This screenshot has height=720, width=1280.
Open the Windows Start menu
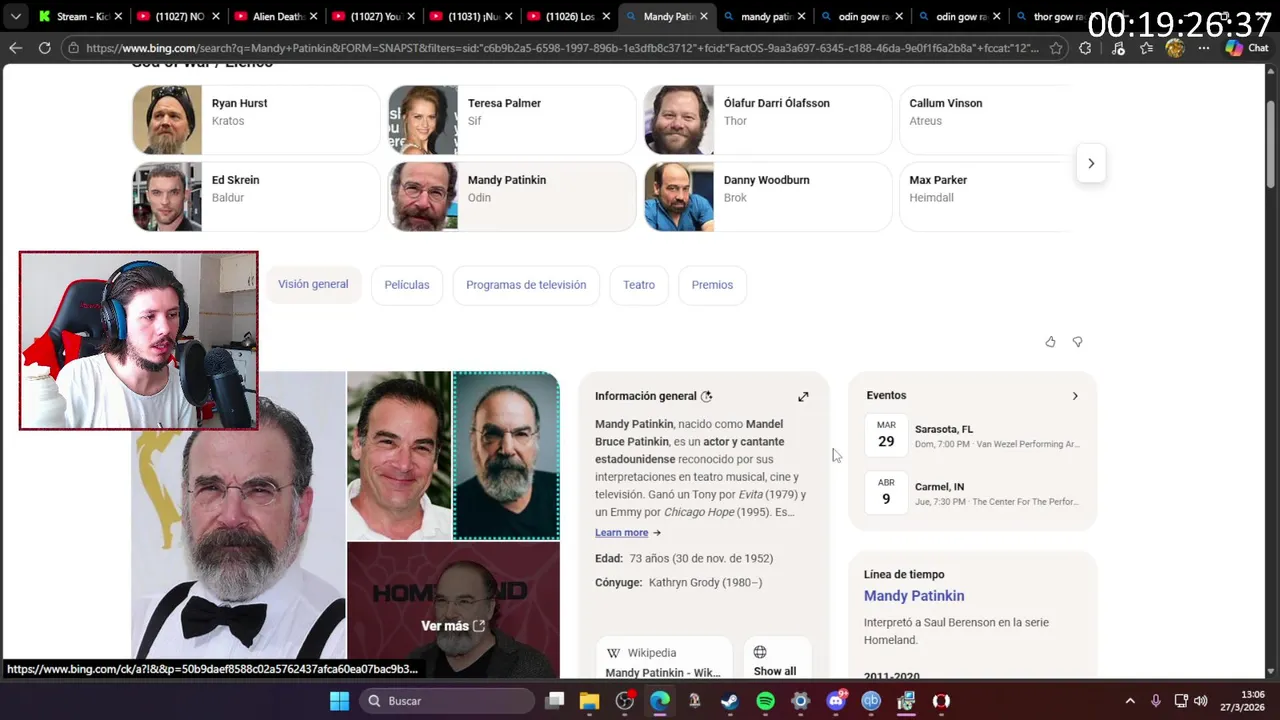[x=339, y=701]
